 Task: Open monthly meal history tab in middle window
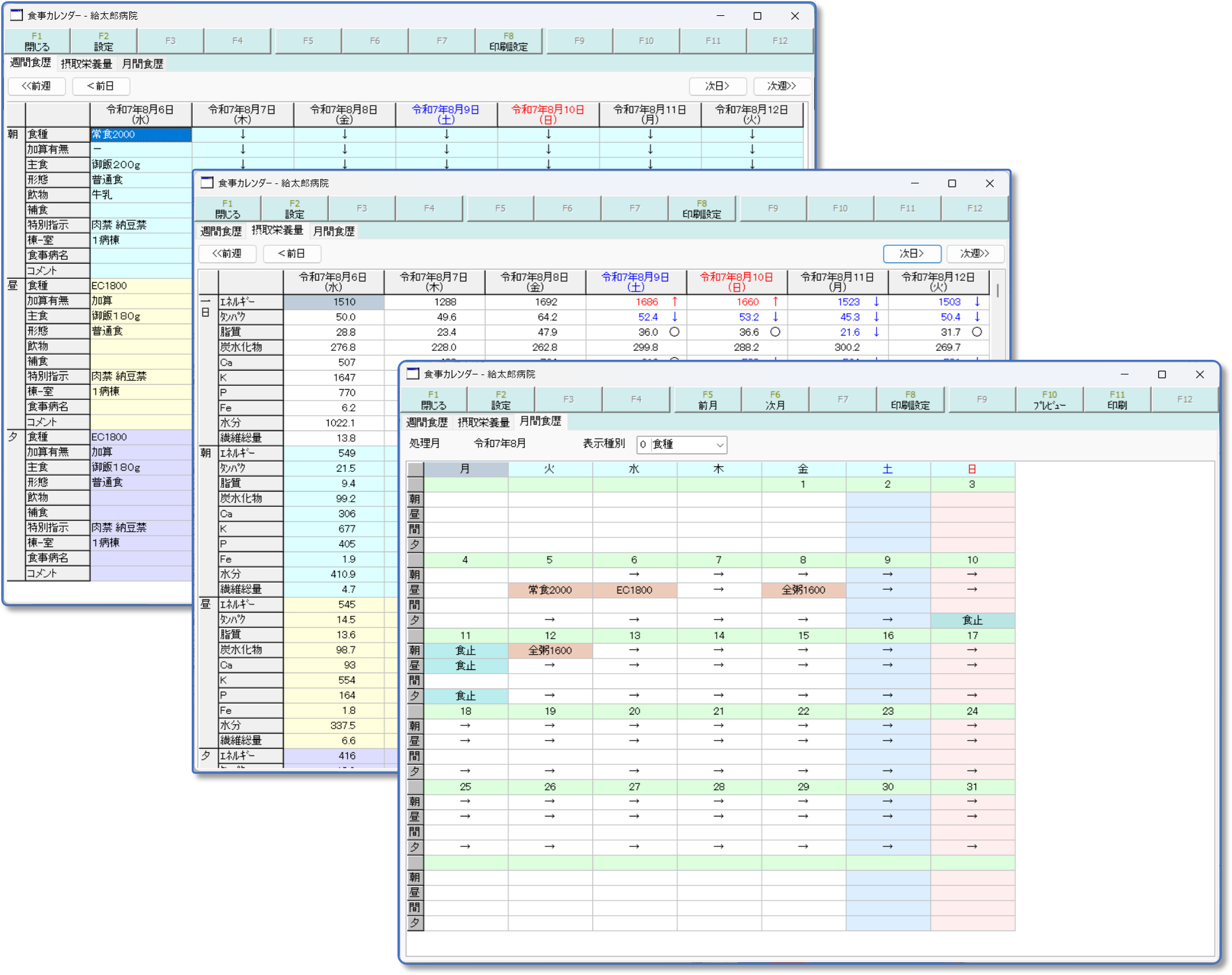(x=334, y=231)
